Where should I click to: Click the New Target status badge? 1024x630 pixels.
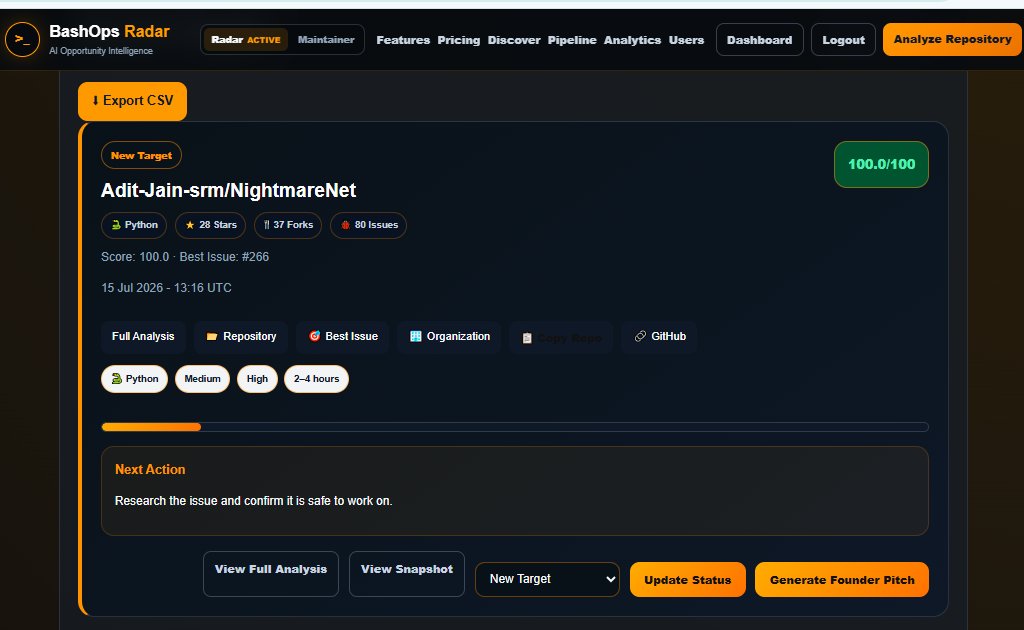[x=141, y=155]
